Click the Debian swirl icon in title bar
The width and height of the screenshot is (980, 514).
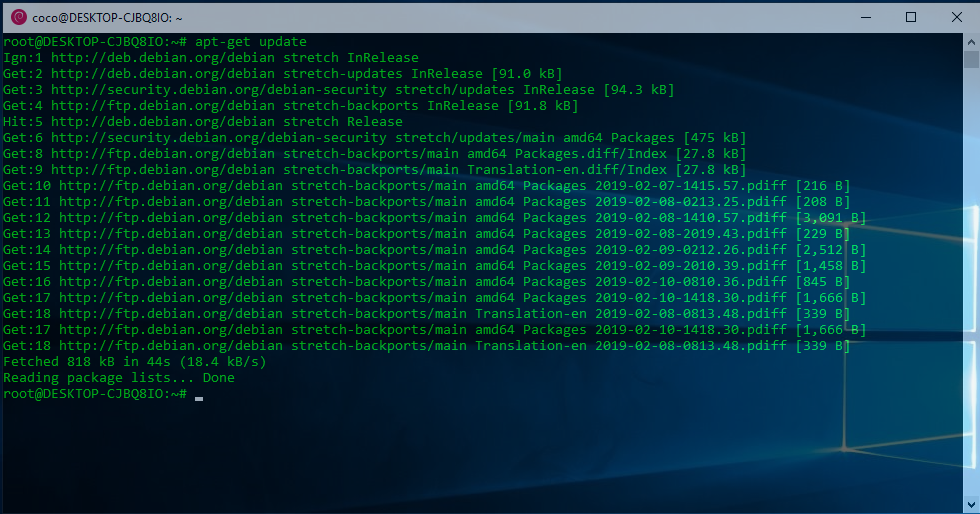coord(19,18)
